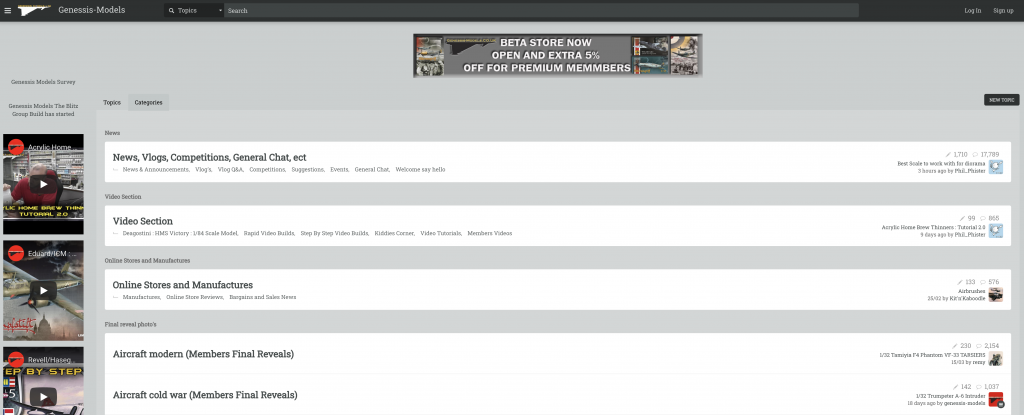
Task: Play the Eduard/ICM video
Action: 43,290
